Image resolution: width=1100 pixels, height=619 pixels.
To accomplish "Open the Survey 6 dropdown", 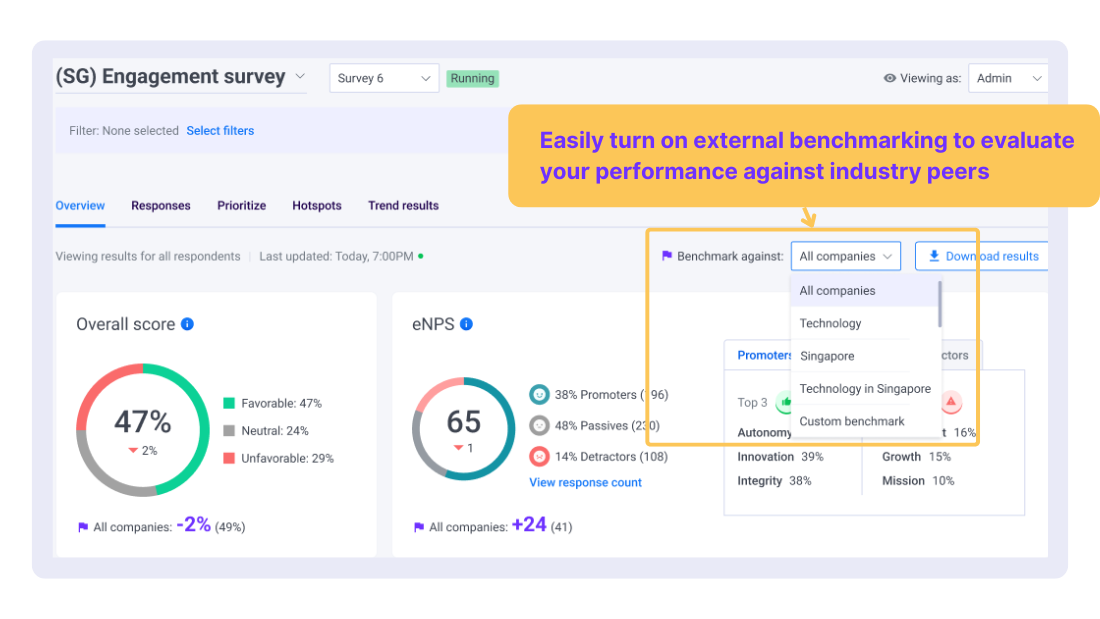I will 384,77.
